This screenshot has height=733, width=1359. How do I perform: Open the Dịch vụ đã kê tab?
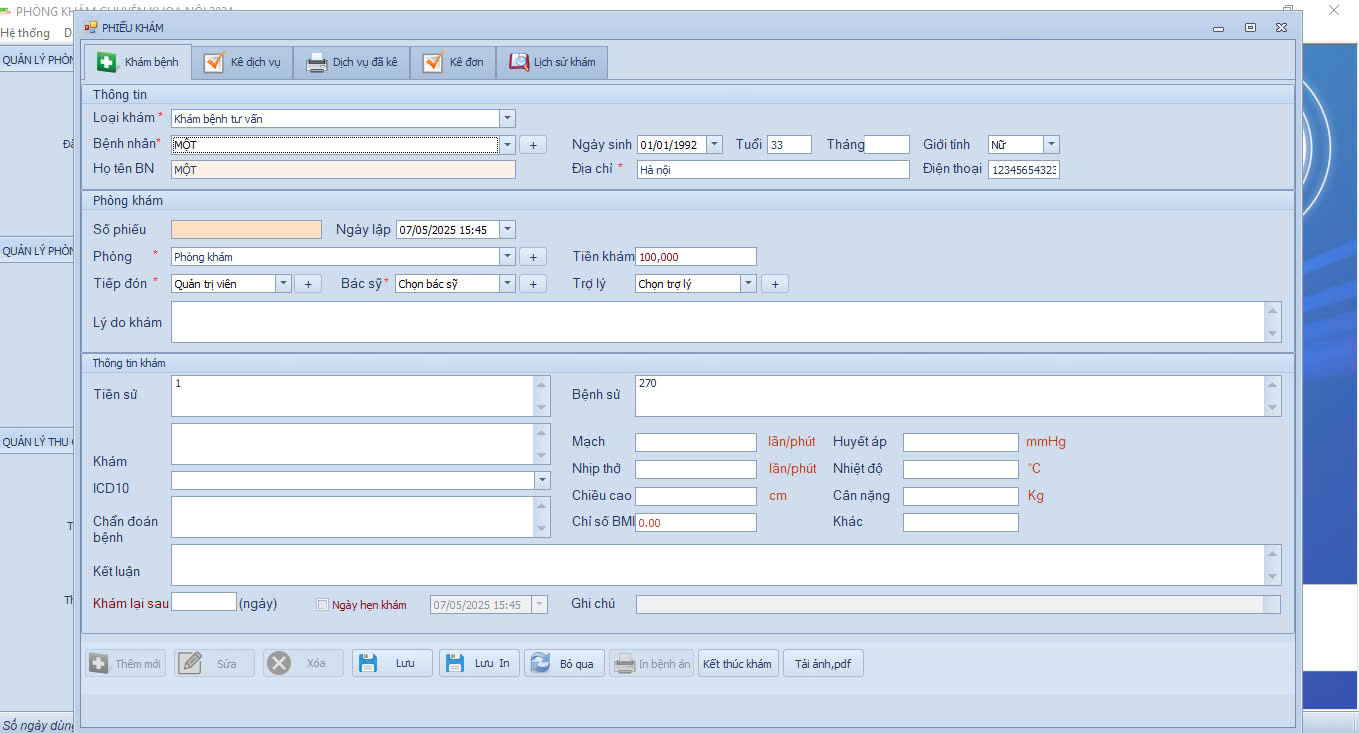(352, 62)
